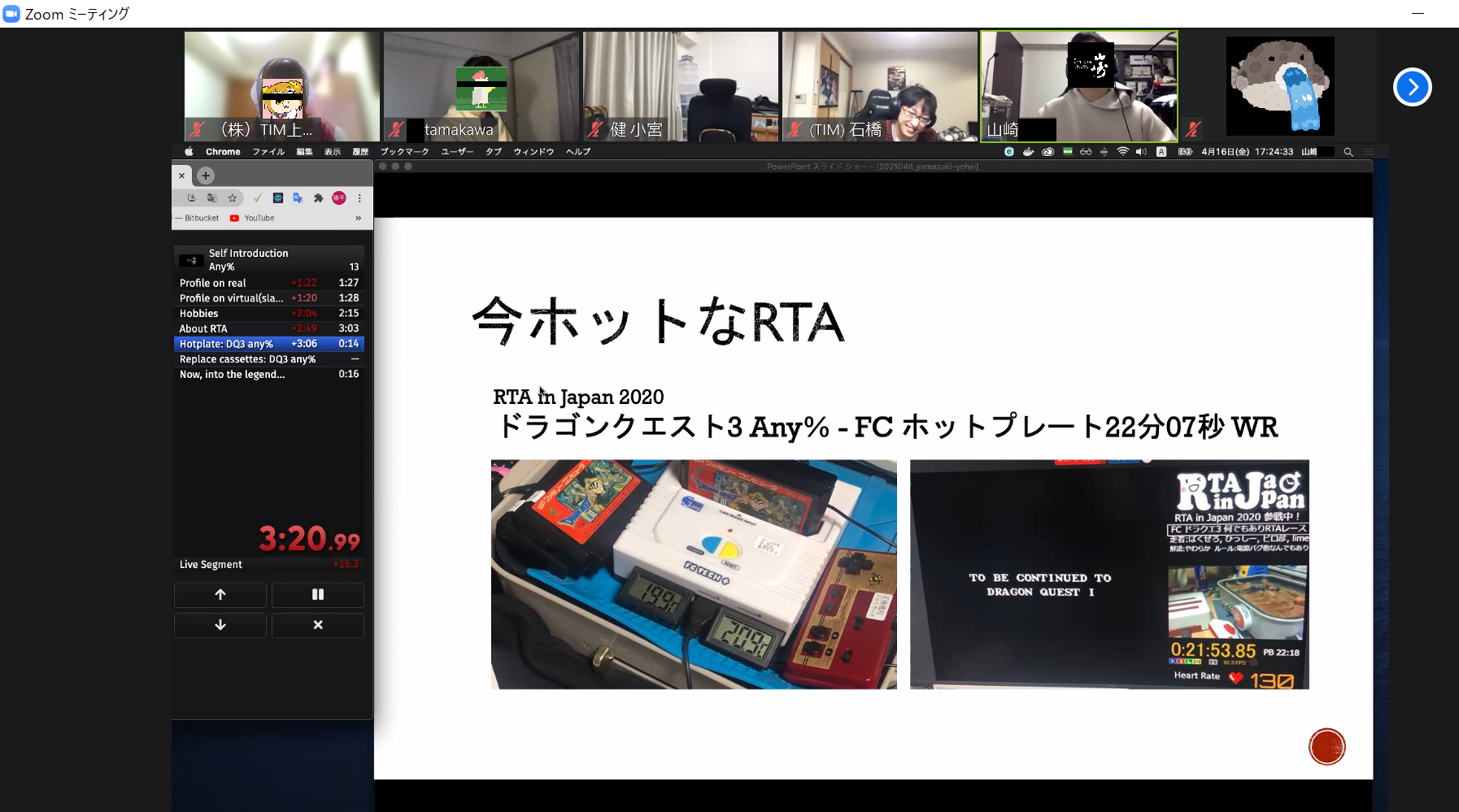The image size is (1459, 812).
Task: Open the Chrome application menu
Action: click(x=223, y=152)
